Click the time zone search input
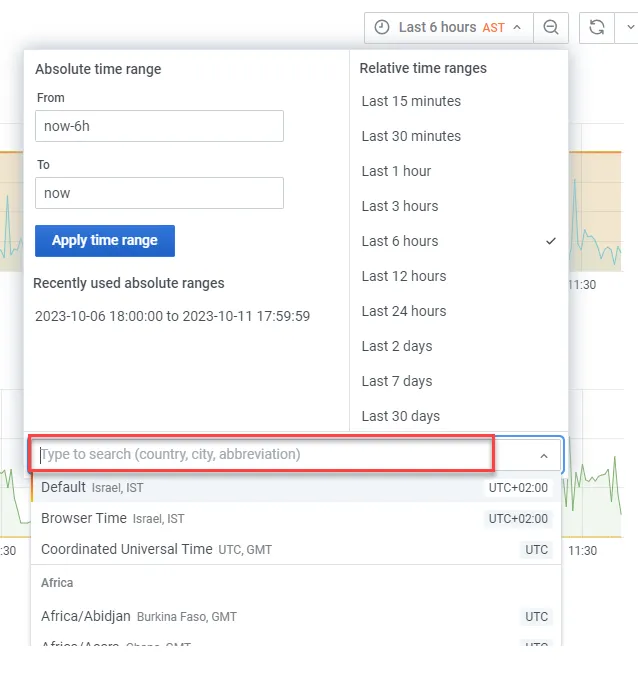The width and height of the screenshot is (638, 685). tap(262, 454)
